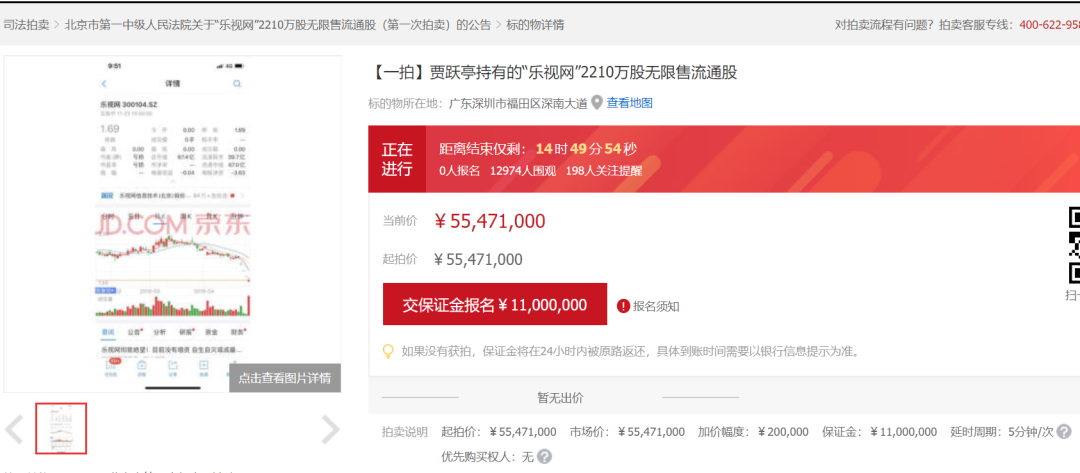Click the 广东深圳市福田区深南大道 location text
This screenshot has width=1080, height=473.
click(x=518, y=103)
